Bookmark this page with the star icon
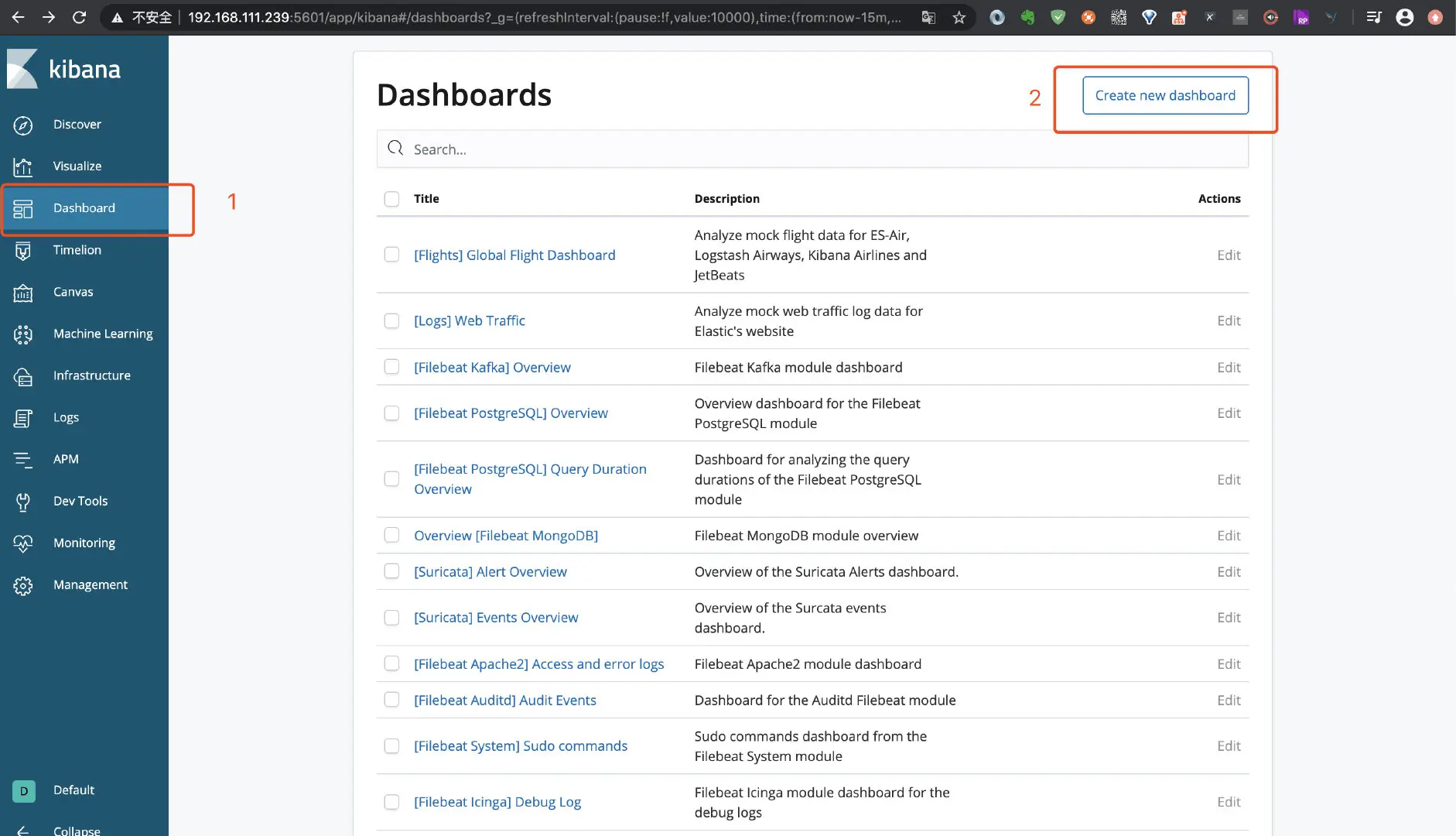The width and height of the screenshot is (1456, 836). tap(959, 17)
